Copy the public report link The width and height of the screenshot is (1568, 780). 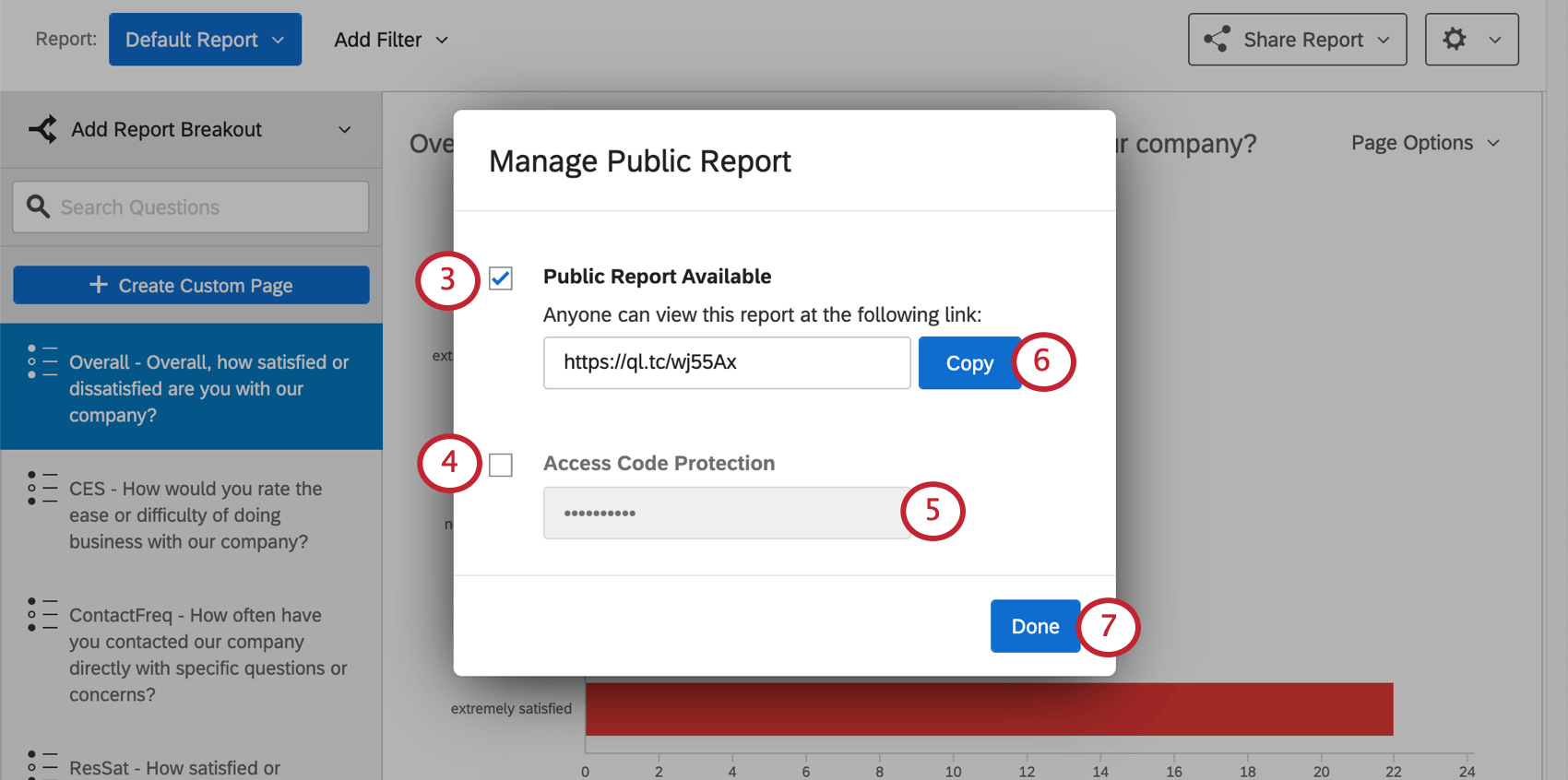tap(969, 363)
